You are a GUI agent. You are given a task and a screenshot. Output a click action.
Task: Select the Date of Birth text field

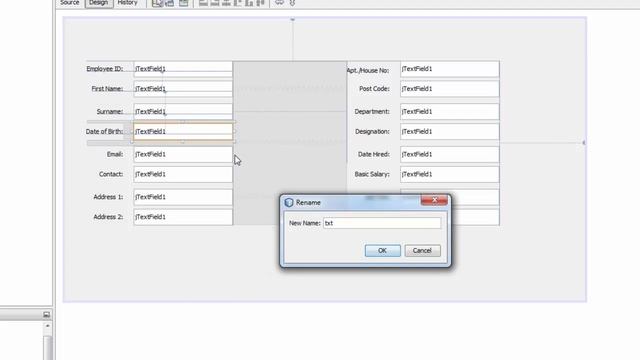[183, 131]
